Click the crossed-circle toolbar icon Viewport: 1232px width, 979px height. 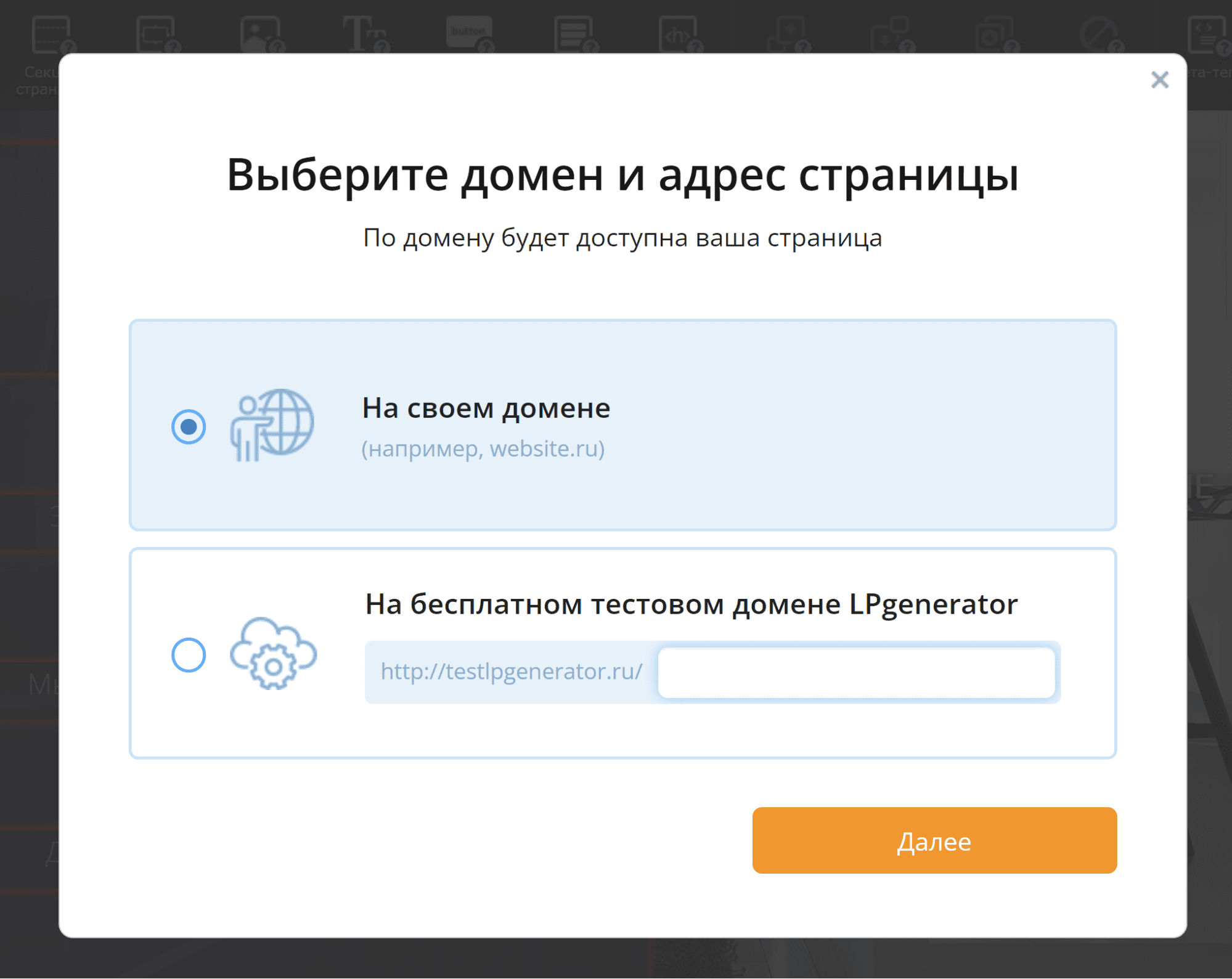click(1099, 35)
